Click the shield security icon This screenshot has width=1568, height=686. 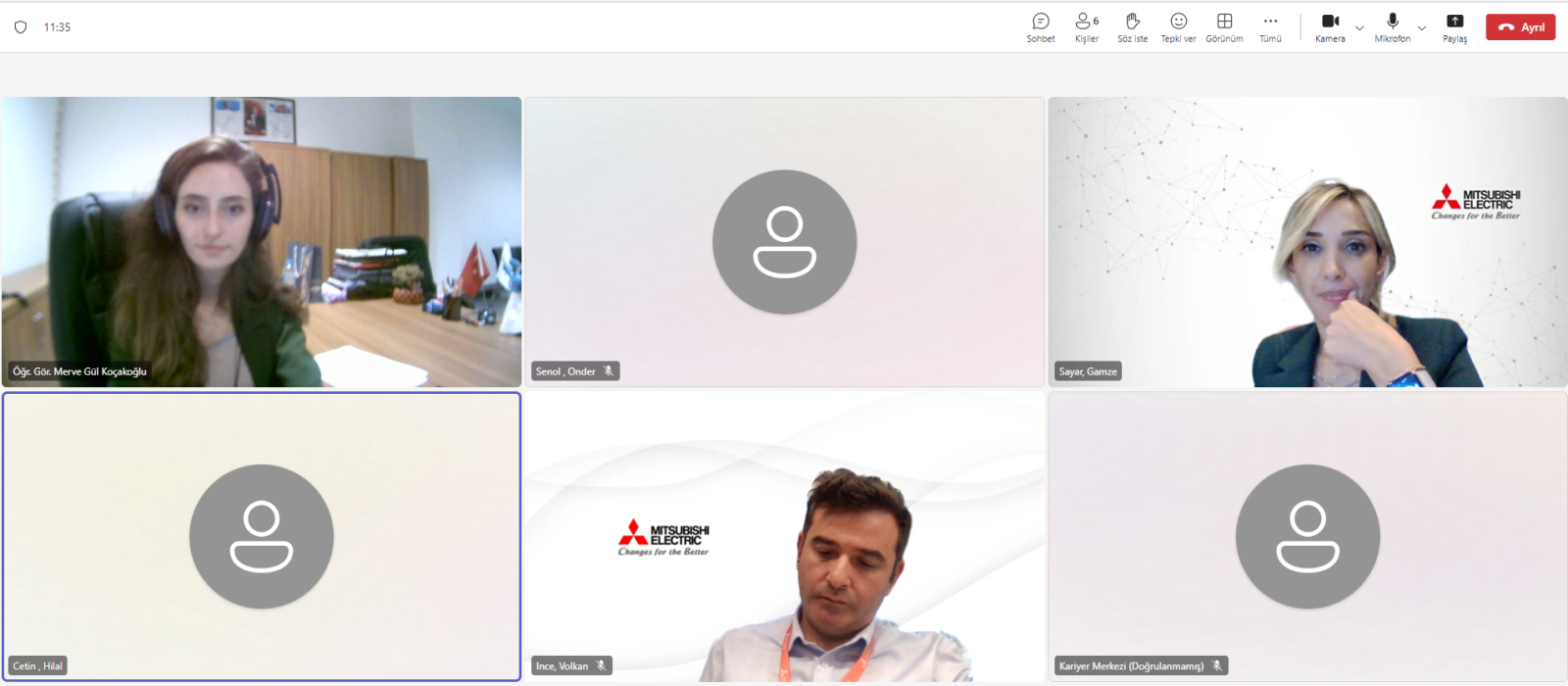click(21, 27)
